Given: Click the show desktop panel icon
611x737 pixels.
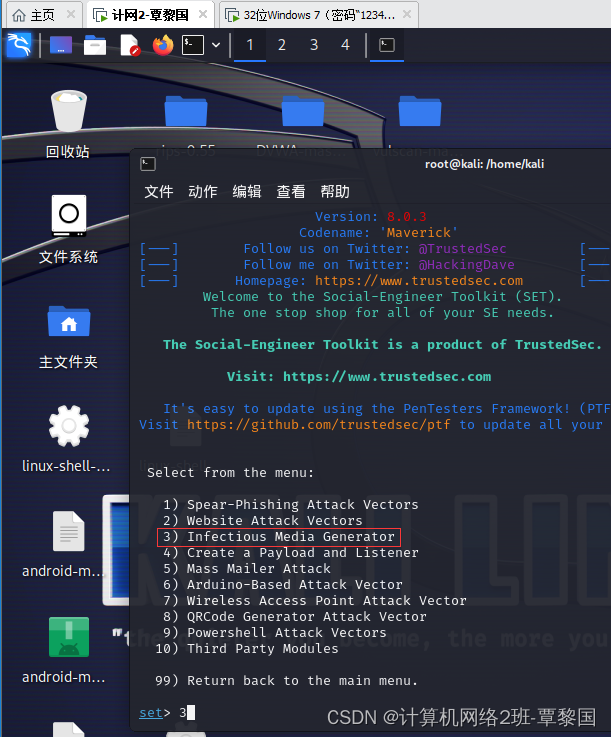Looking at the screenshot, I should pos(61,45).
